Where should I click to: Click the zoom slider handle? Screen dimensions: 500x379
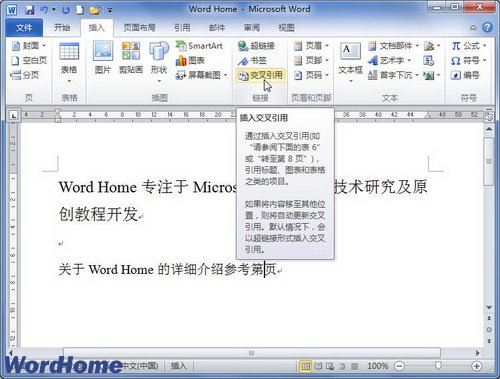tap(438, 366)
